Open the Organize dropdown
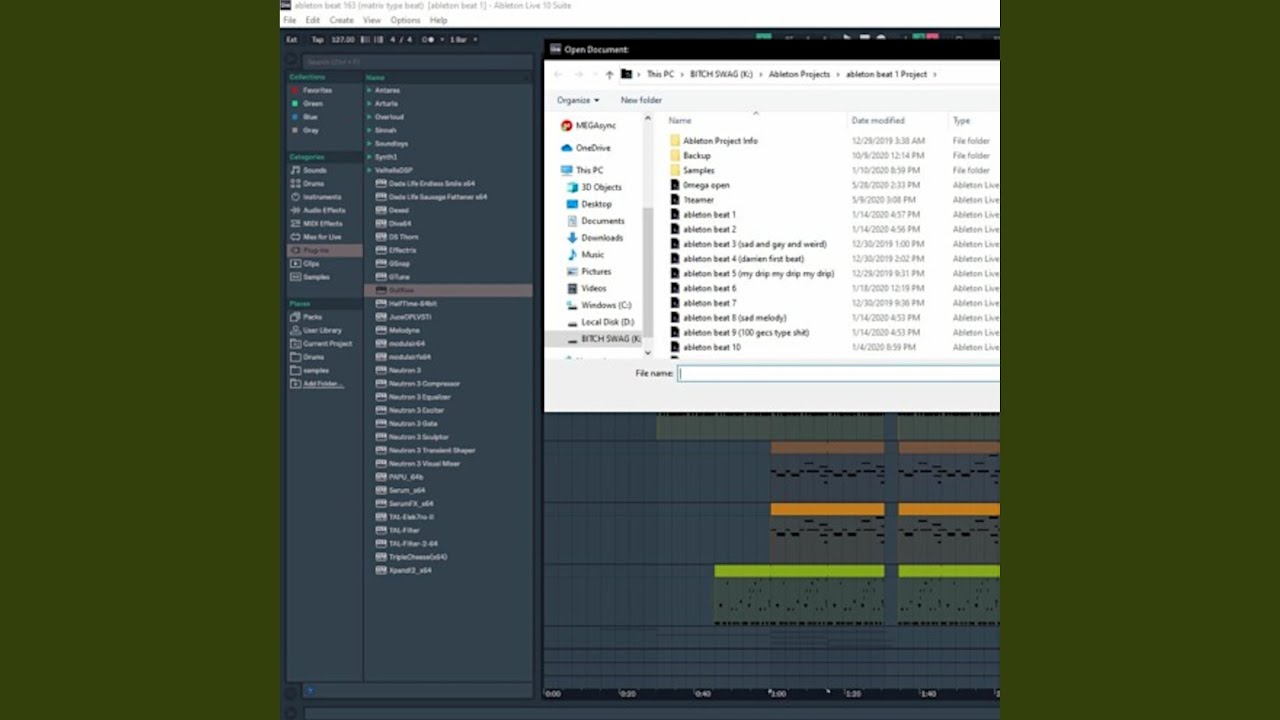Image resolution: width=1280 pixels, height=720 pixels. 578,100
